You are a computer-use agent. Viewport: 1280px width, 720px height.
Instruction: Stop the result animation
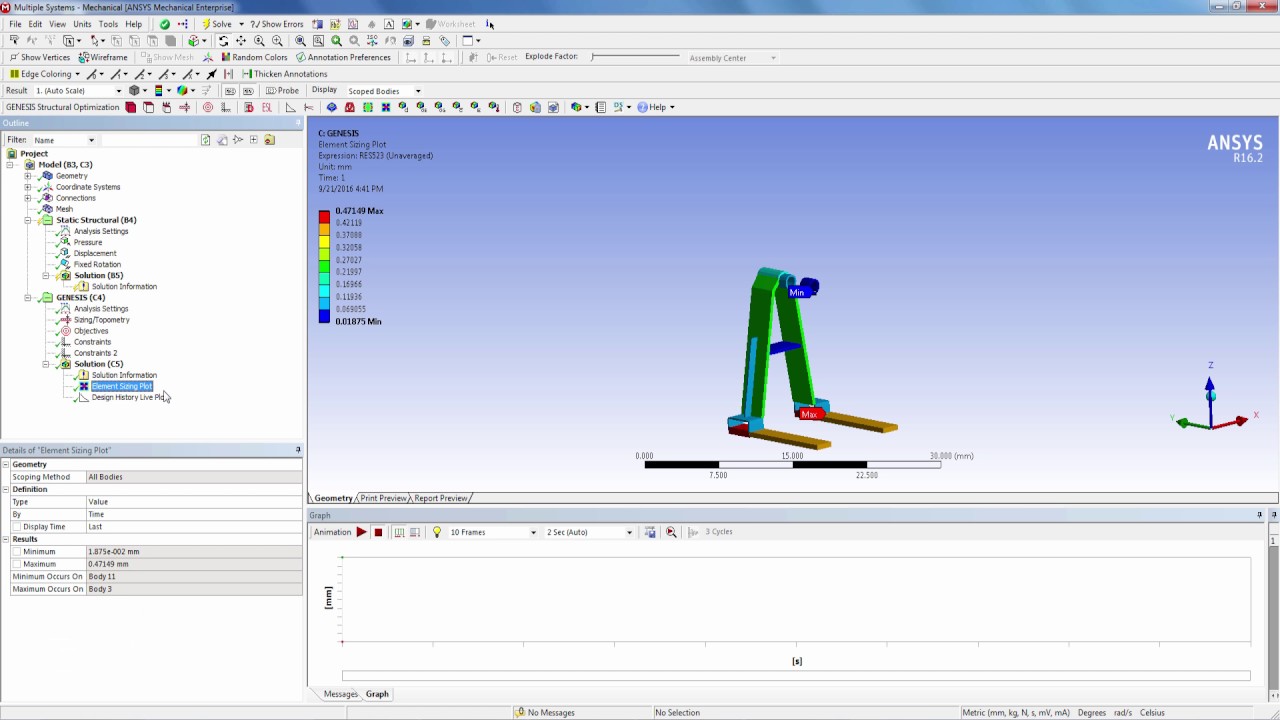378,532
